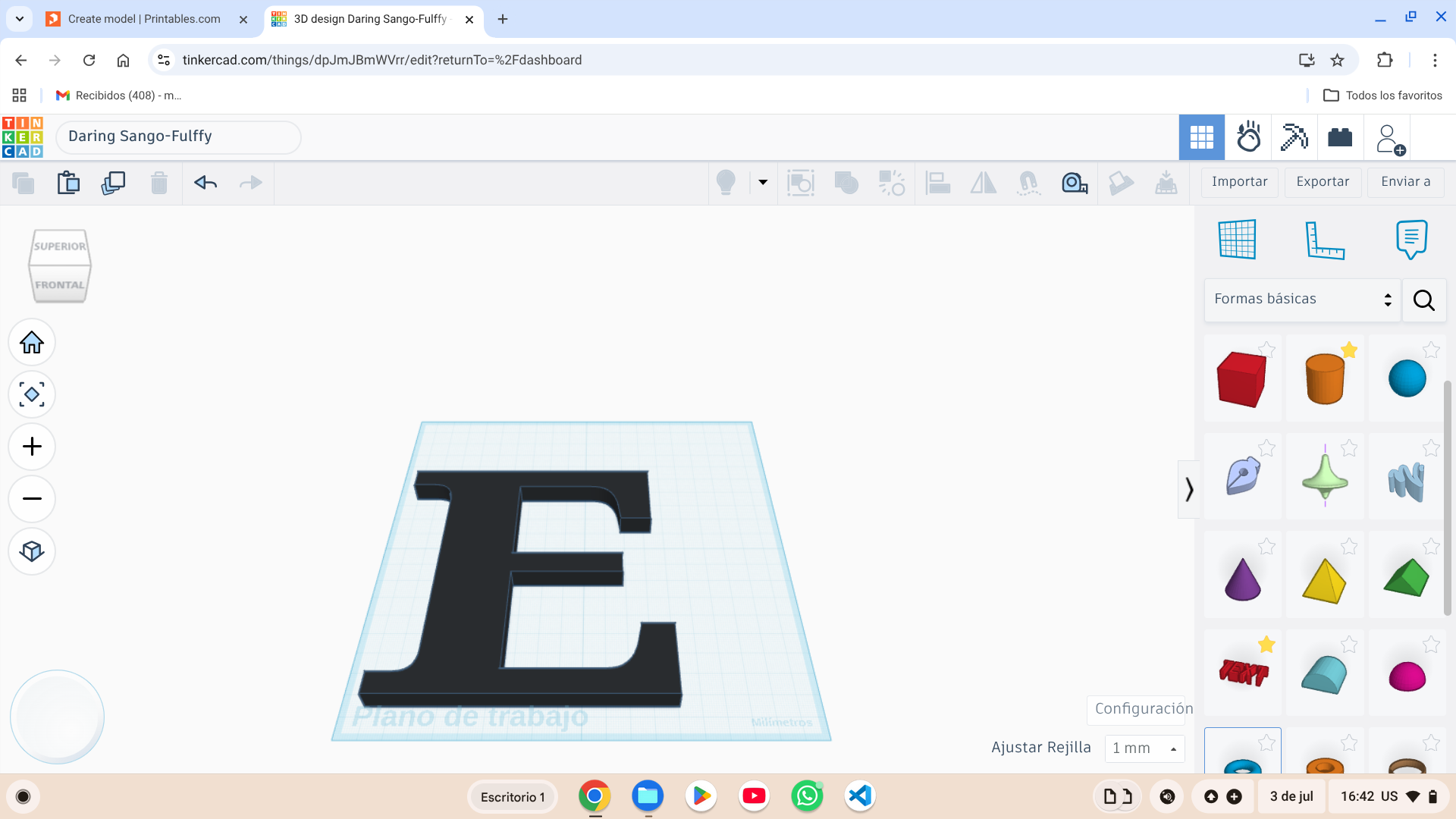Toggle the orthographic perspective cube icon

32,551
